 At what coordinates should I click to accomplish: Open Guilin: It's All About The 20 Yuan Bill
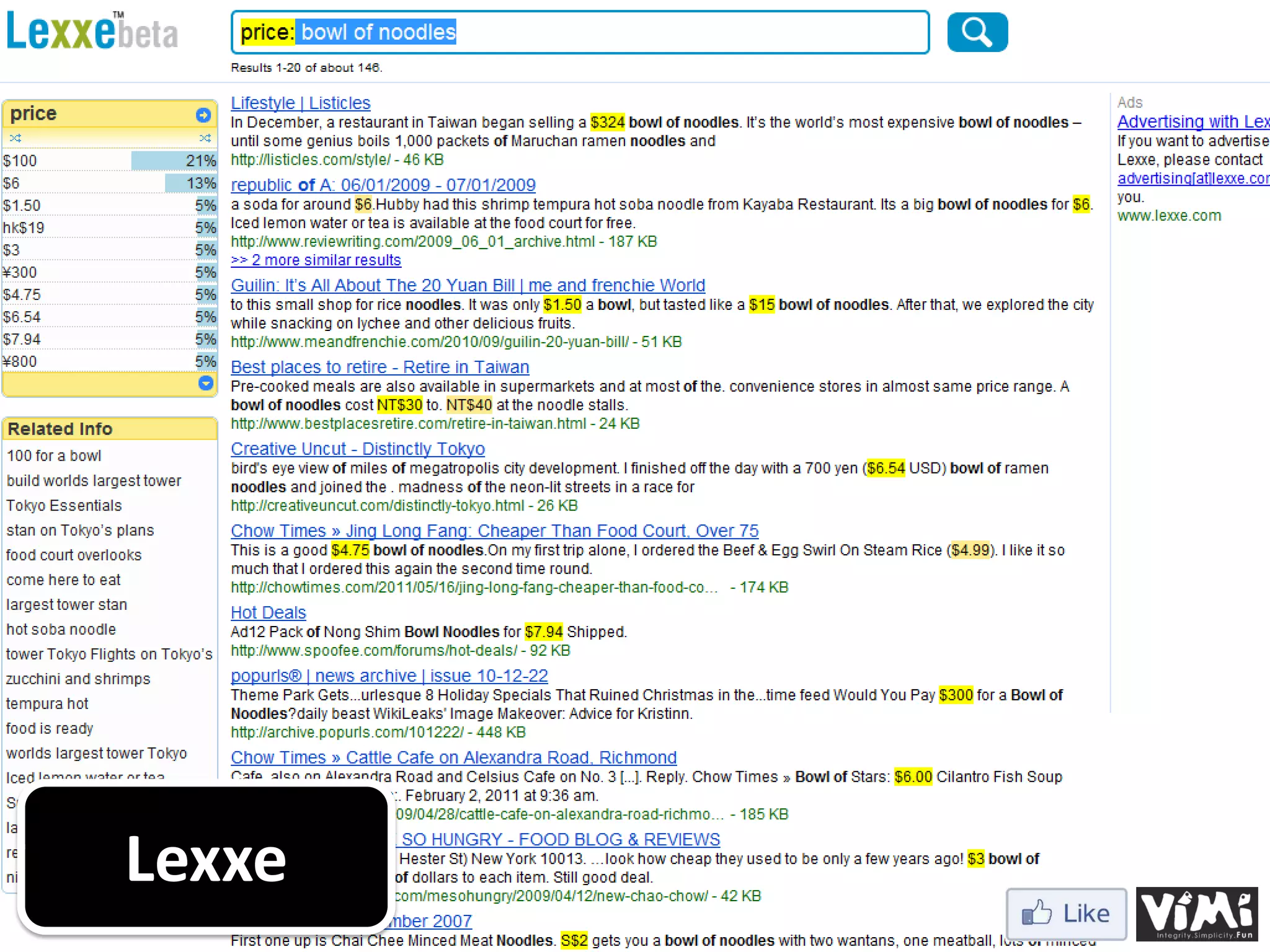[x=468, y=285]
